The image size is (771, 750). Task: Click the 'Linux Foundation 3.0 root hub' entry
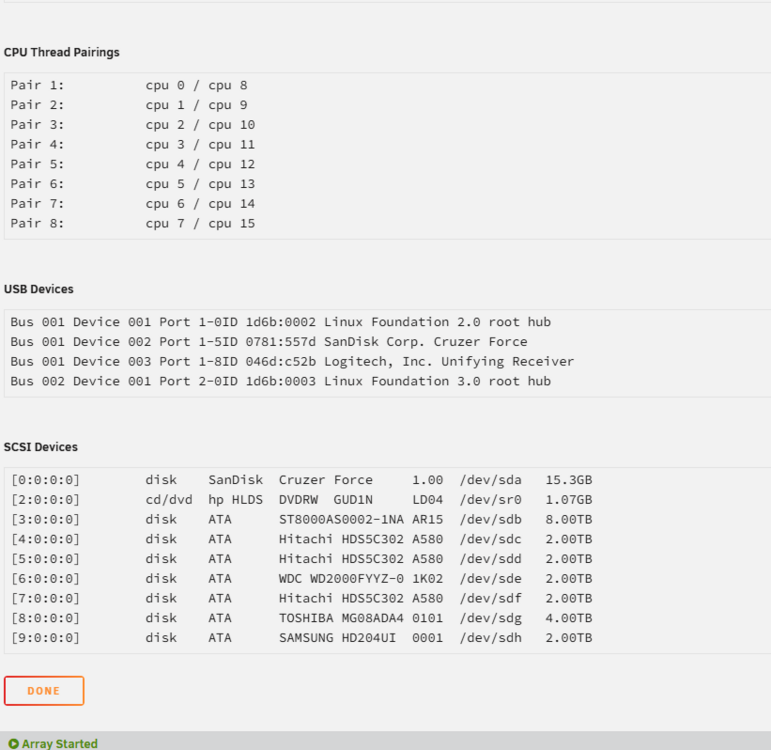coord(437,381)
